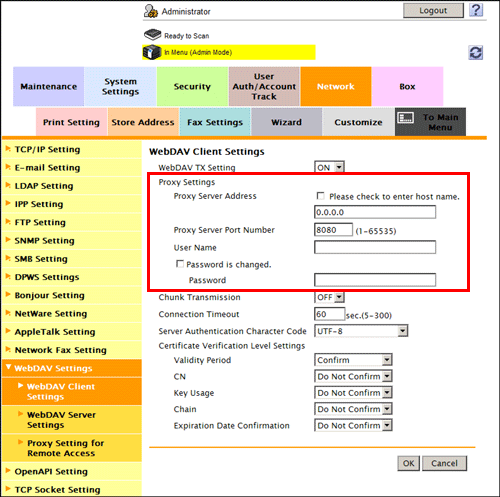Viewport: 500px width, 497px height.
Task: Click the OK button
Action: pyautogui.click(x=409, y=463)
